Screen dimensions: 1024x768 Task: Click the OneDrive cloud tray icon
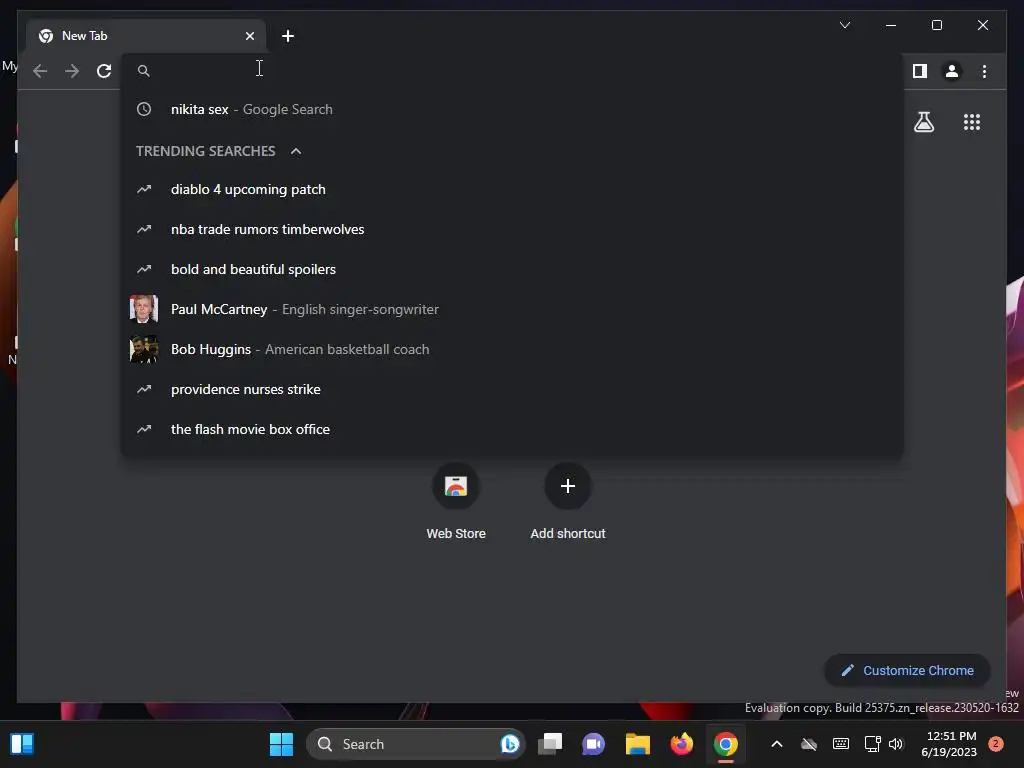click(808, 744)
